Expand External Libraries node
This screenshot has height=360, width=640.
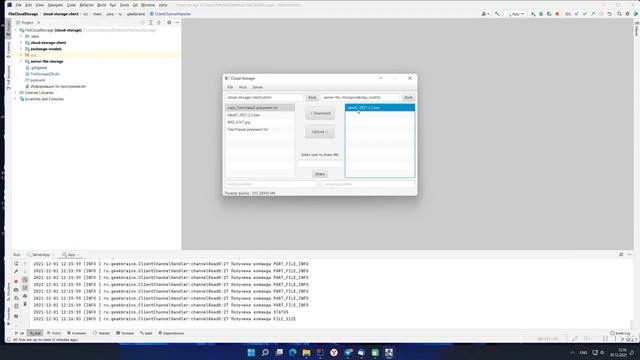tap(16, 93)
